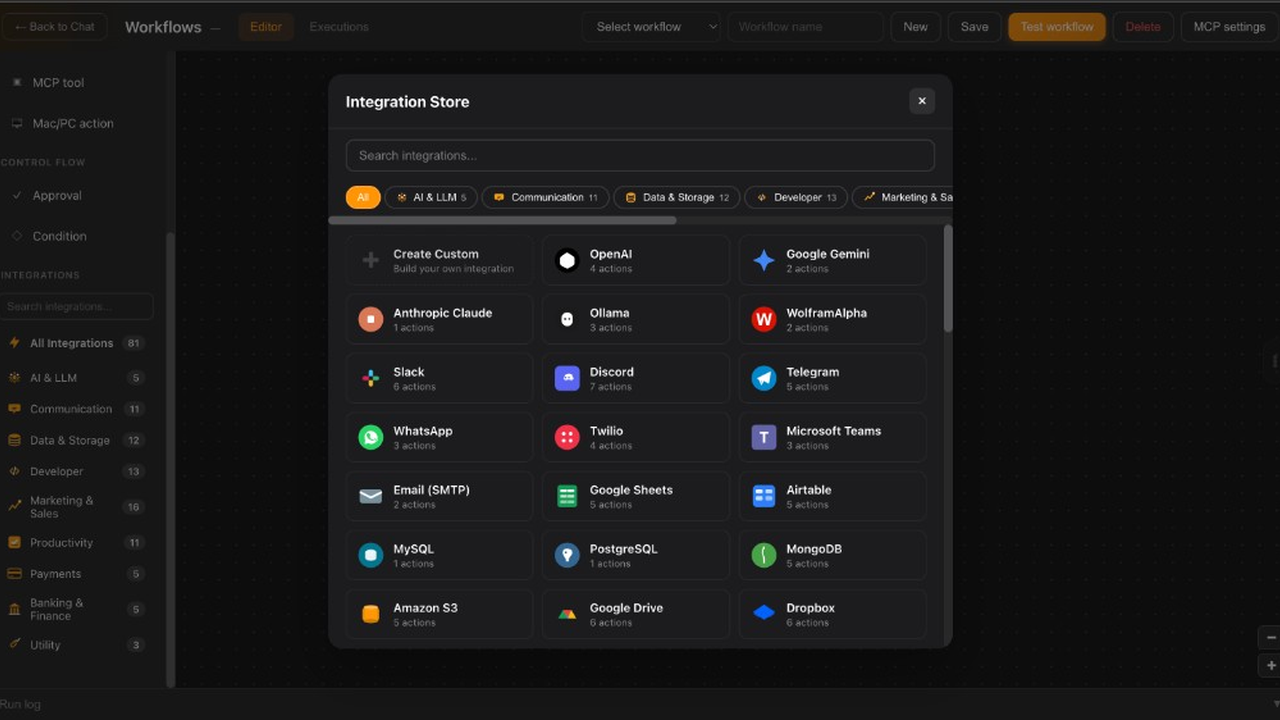Click the New workflow button
This screenshot has height=720, width=1280.
[x=915, y=27]
